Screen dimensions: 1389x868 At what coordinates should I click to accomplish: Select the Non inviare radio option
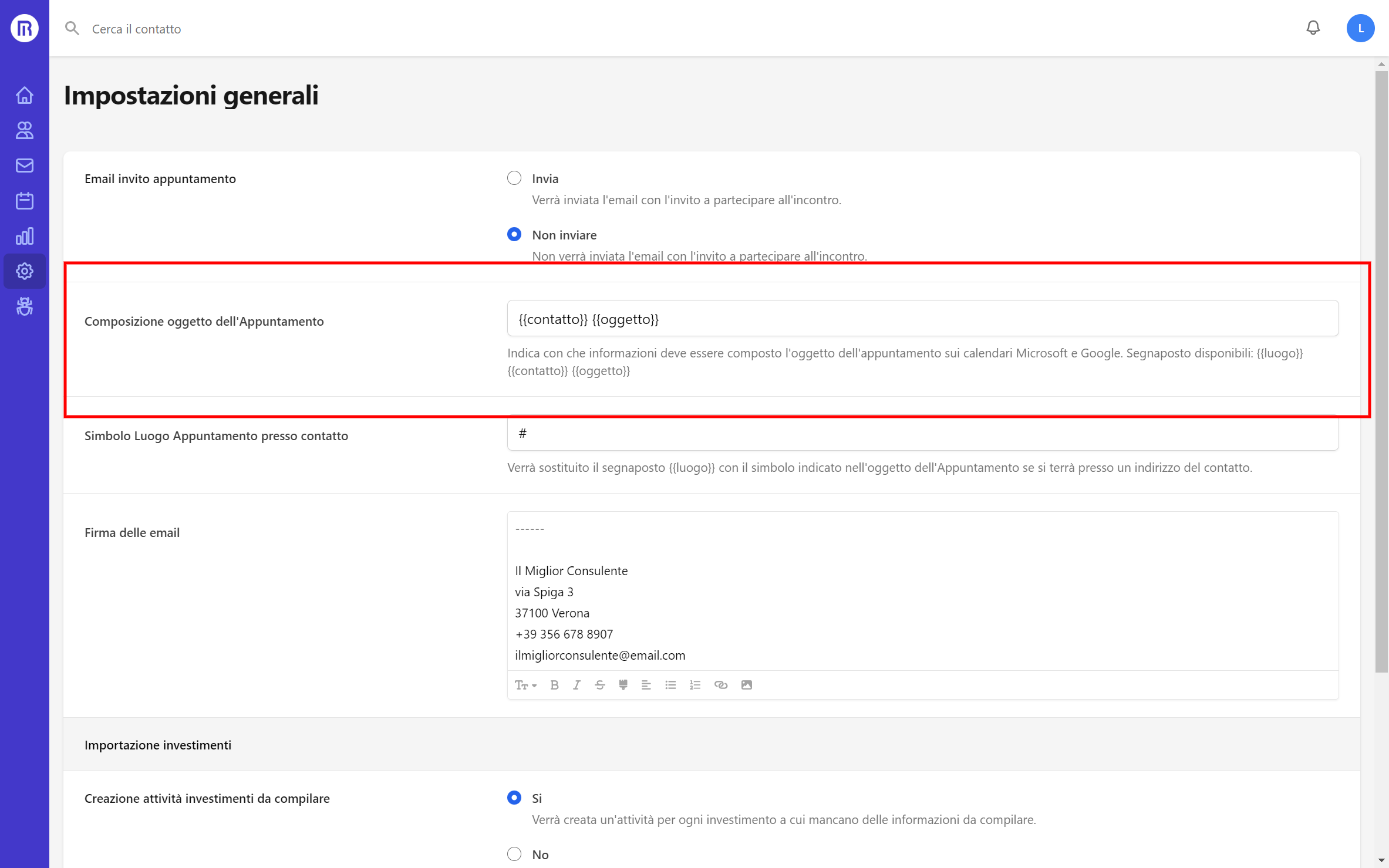click(514, 234)
